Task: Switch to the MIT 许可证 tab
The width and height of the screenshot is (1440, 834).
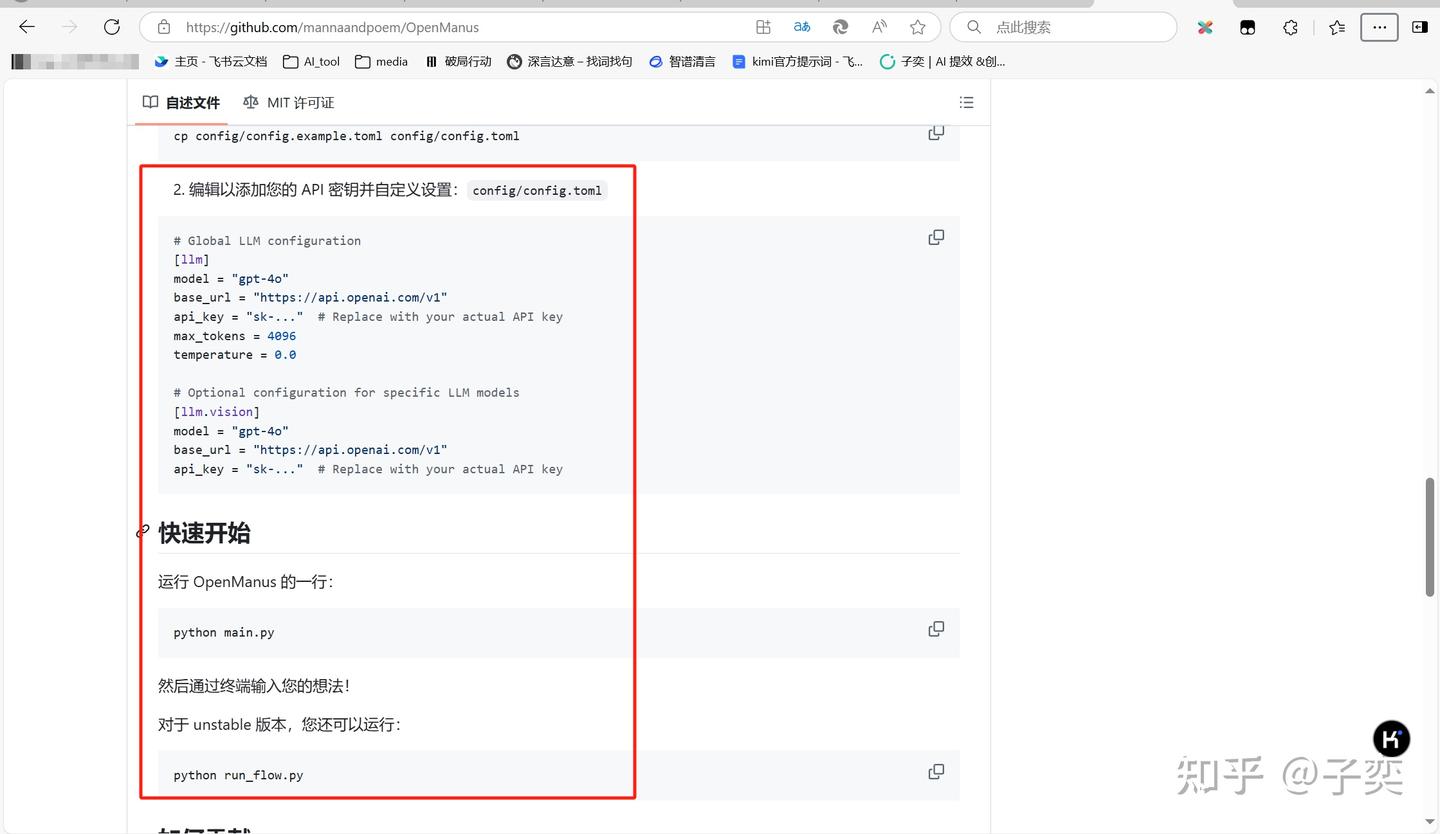Action: pyautogui.click(x=288, y=102)
